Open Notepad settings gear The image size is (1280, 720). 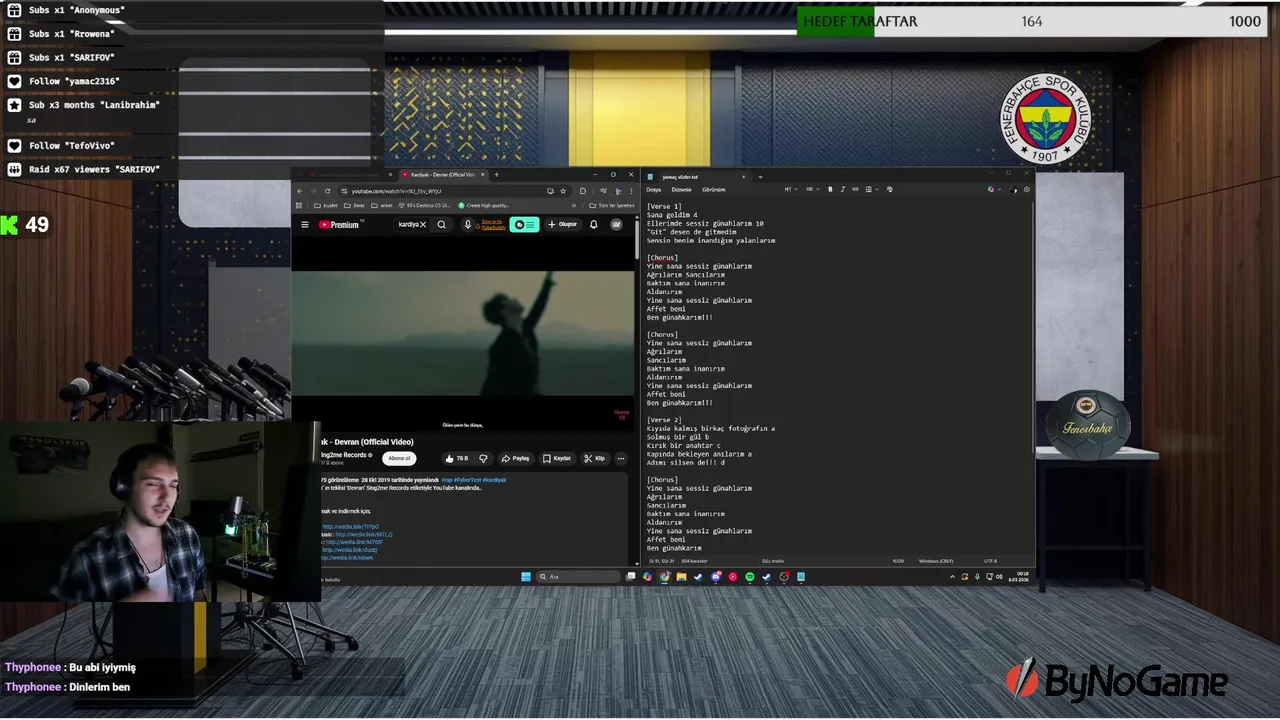coord(1027,189)
